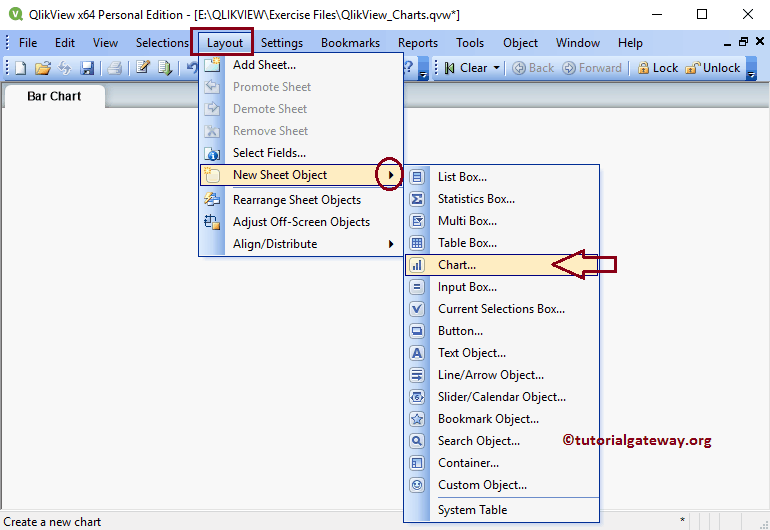Click the Back button
The height and width of the screenshot is (530, 770).
533,68
